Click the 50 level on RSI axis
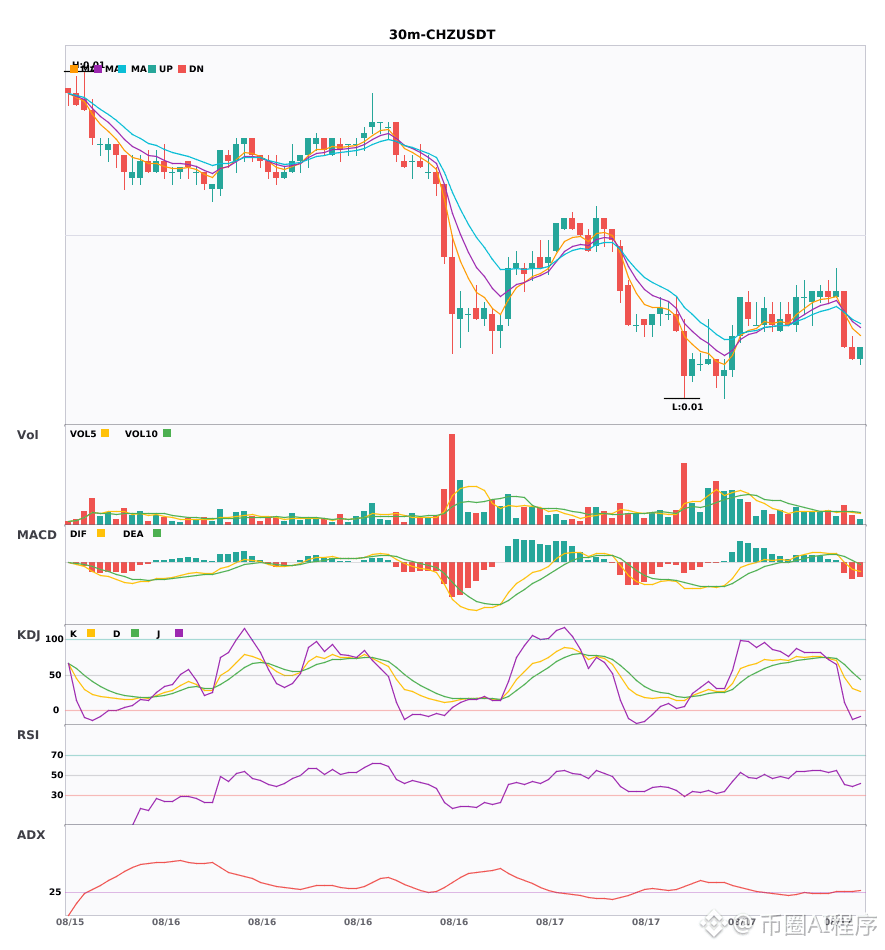Image resolution: width=885 pixels, height=950 pixels. pyautogui.click(x=57, y=775)
